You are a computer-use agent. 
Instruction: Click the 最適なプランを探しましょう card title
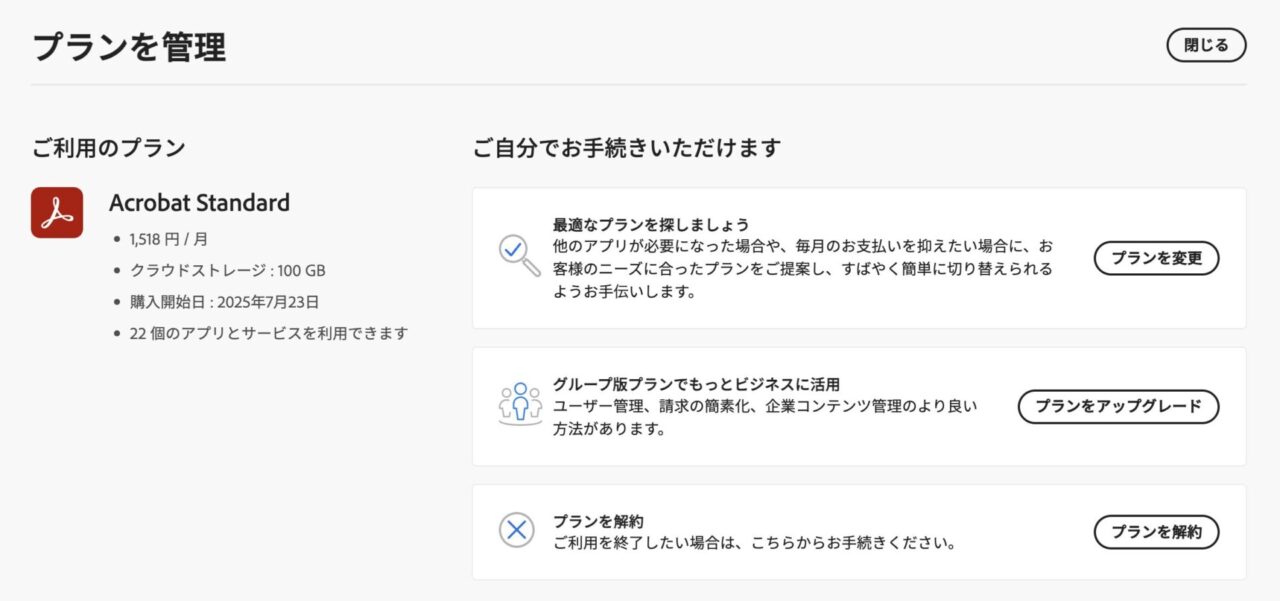[x=651, y=224]
